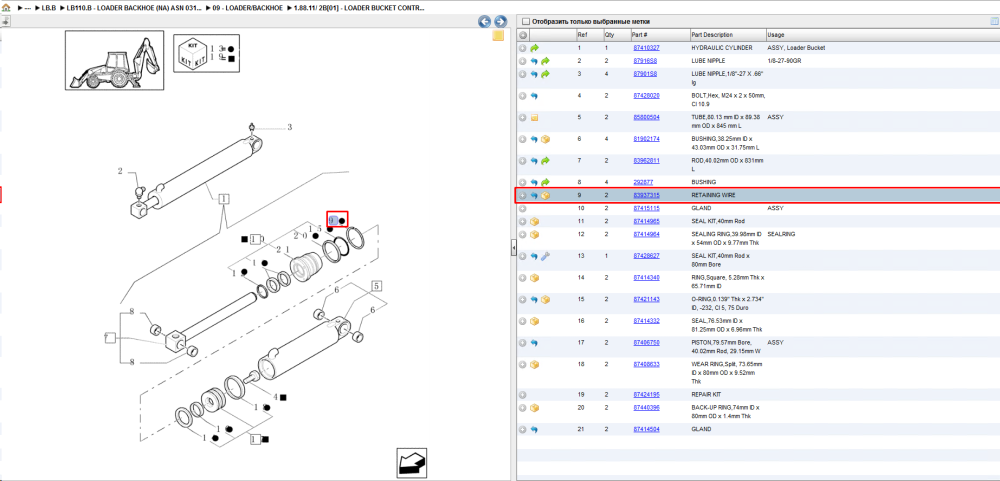Viewport: 1000px width, 481px height.
Task: Collapse the panel using the splitter arrow handle
Action: click(x=513, y=249)
